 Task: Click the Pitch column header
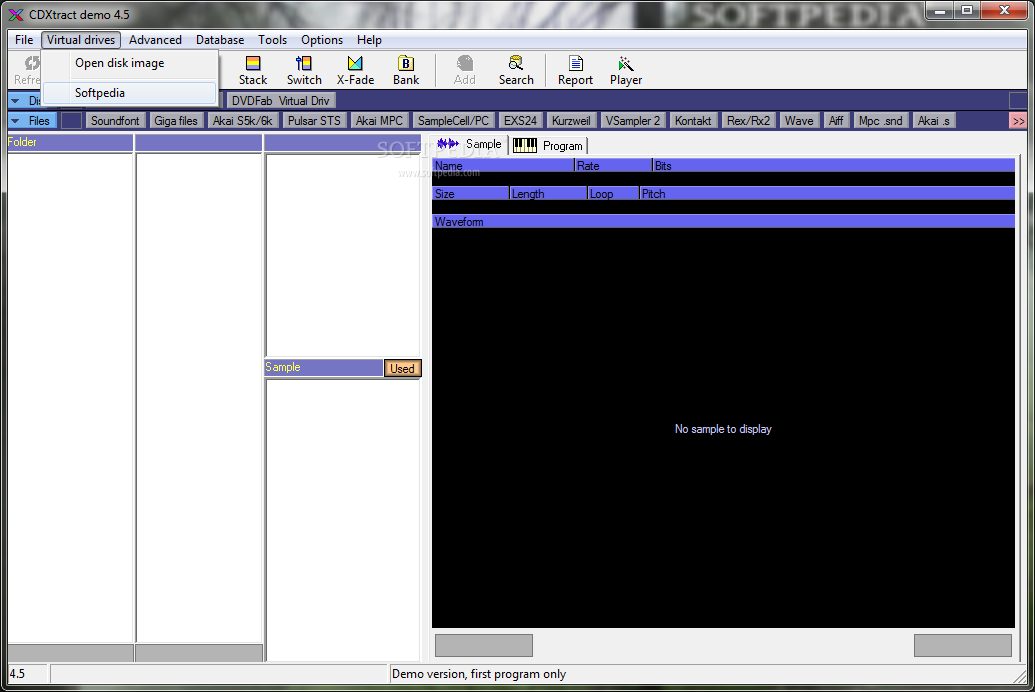827,193
